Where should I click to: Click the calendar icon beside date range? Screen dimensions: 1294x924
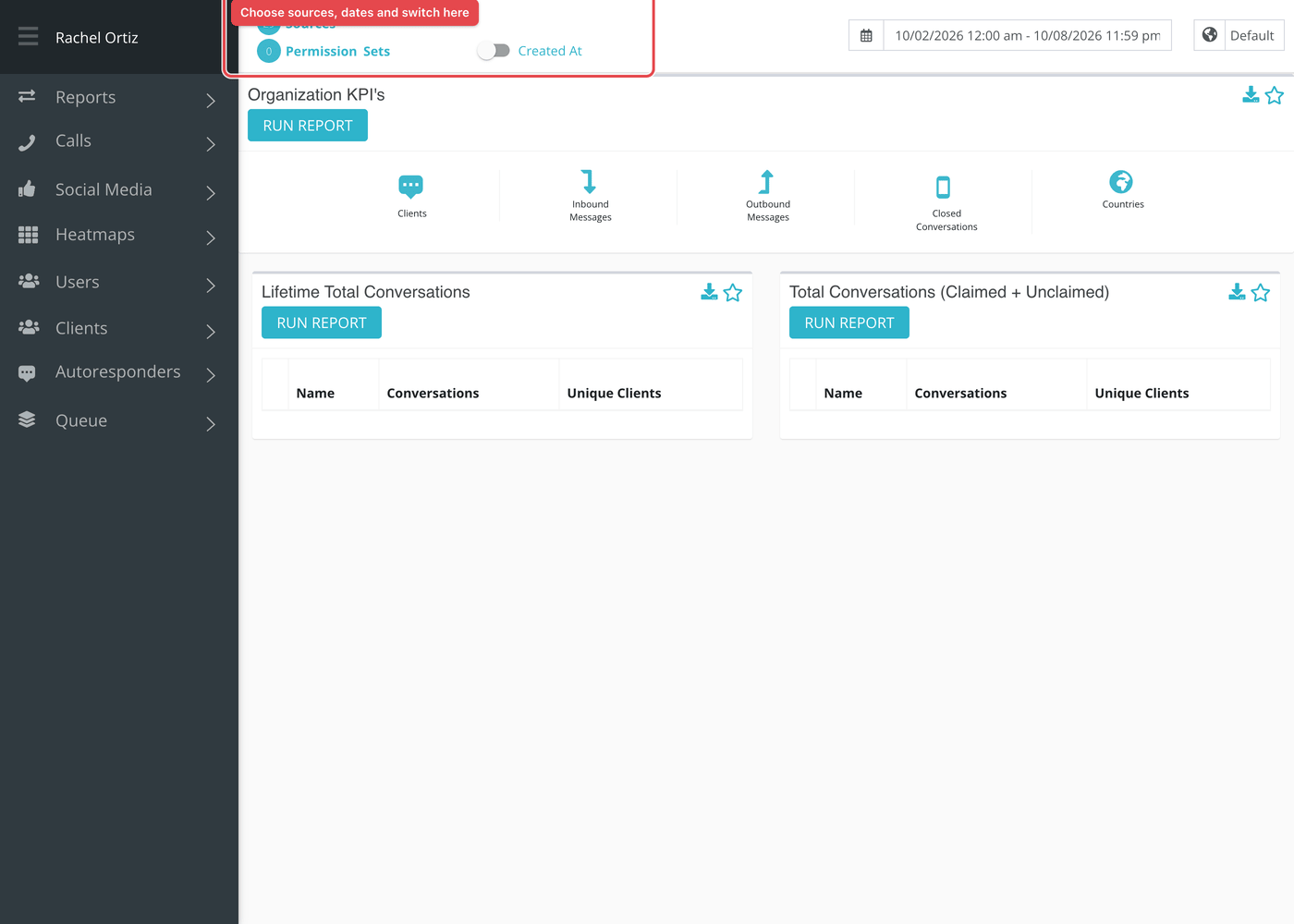(x=866, y=35)
